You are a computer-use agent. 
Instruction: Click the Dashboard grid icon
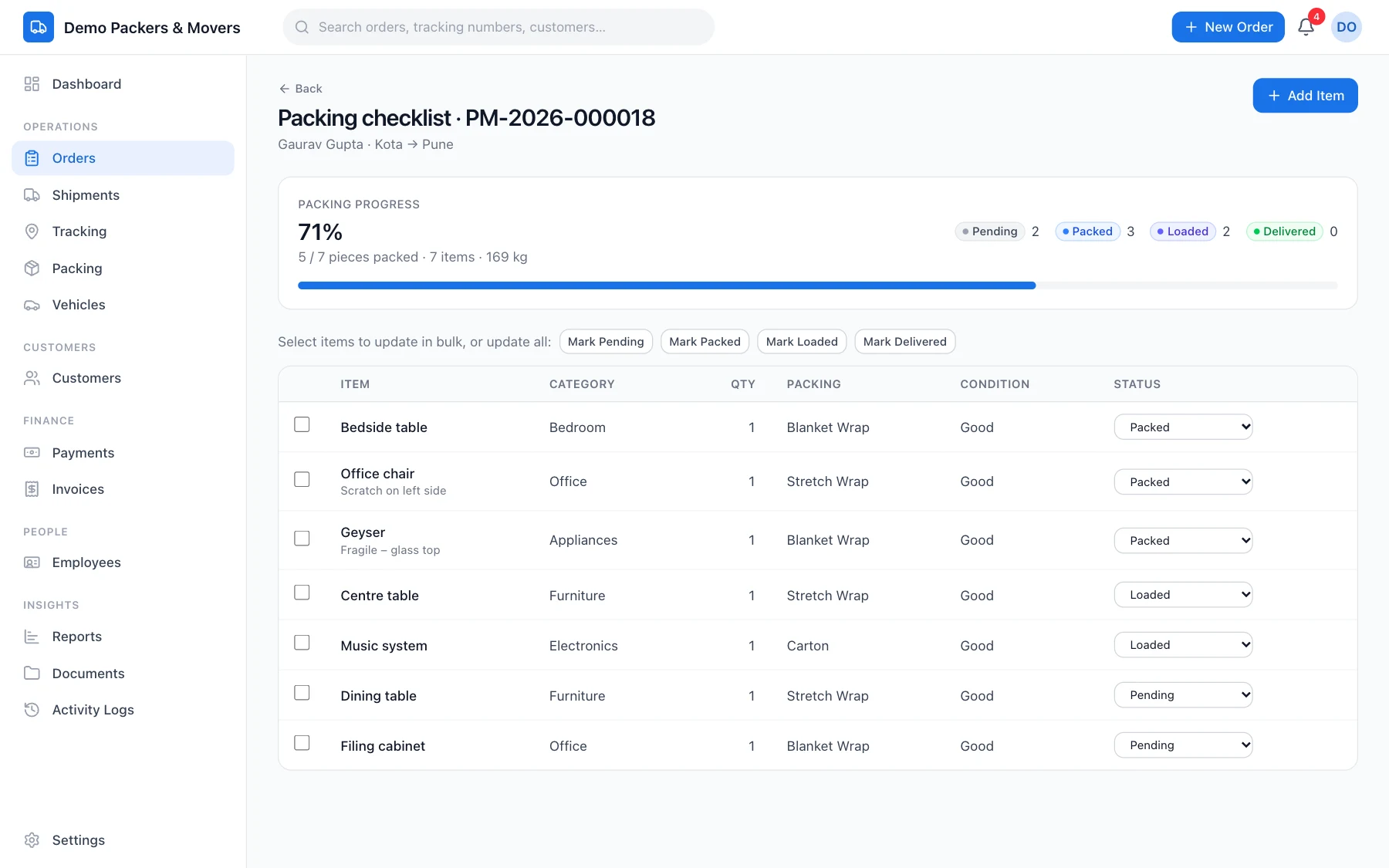[32, 84]
